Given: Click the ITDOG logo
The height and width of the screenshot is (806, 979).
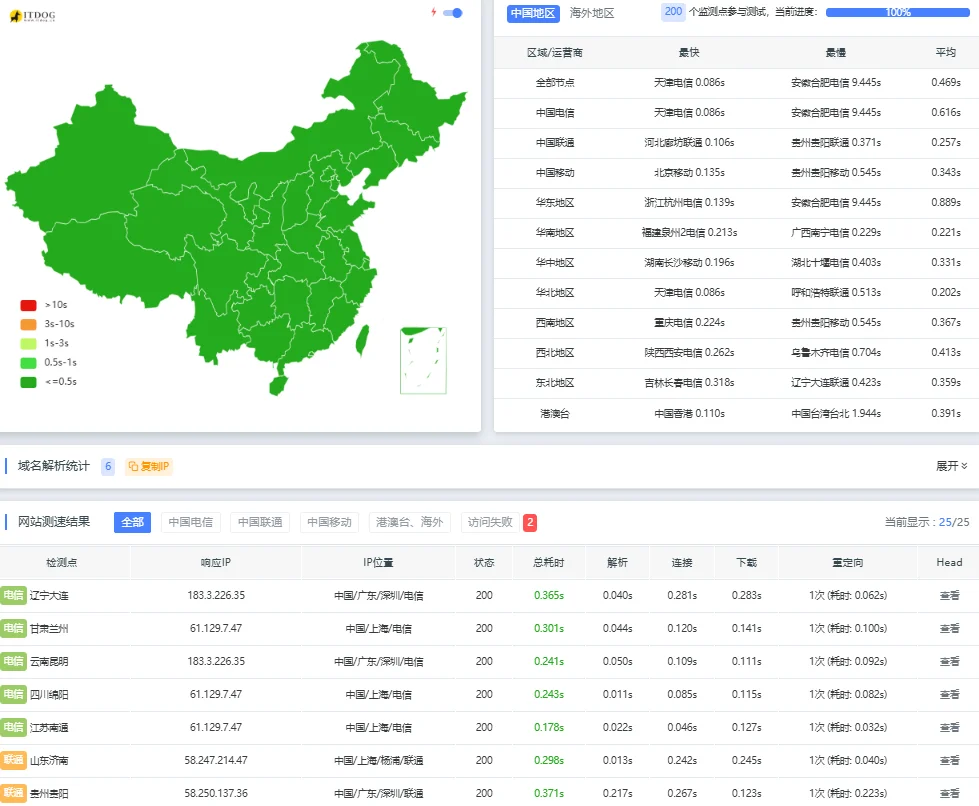Looking at the screenshot, I should tap(35, 16).
